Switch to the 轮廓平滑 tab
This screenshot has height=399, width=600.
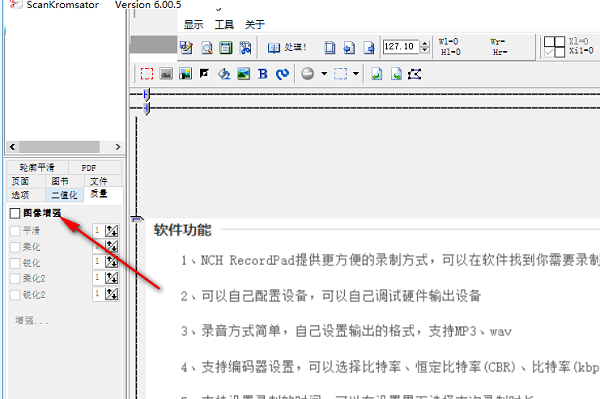pos(38,168)
